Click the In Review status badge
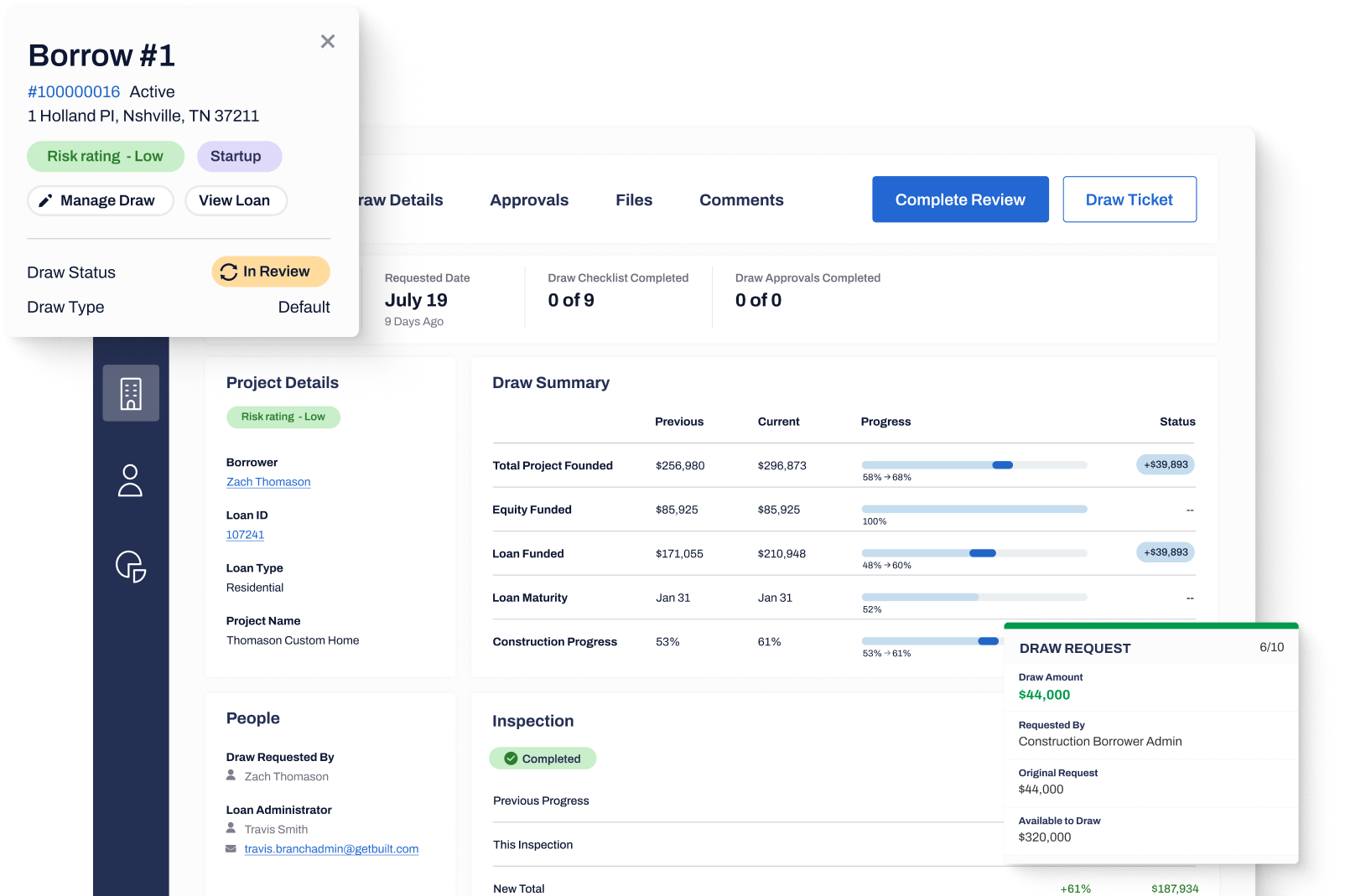Viewport: 1345px width, 896px height. coord(270,272)
